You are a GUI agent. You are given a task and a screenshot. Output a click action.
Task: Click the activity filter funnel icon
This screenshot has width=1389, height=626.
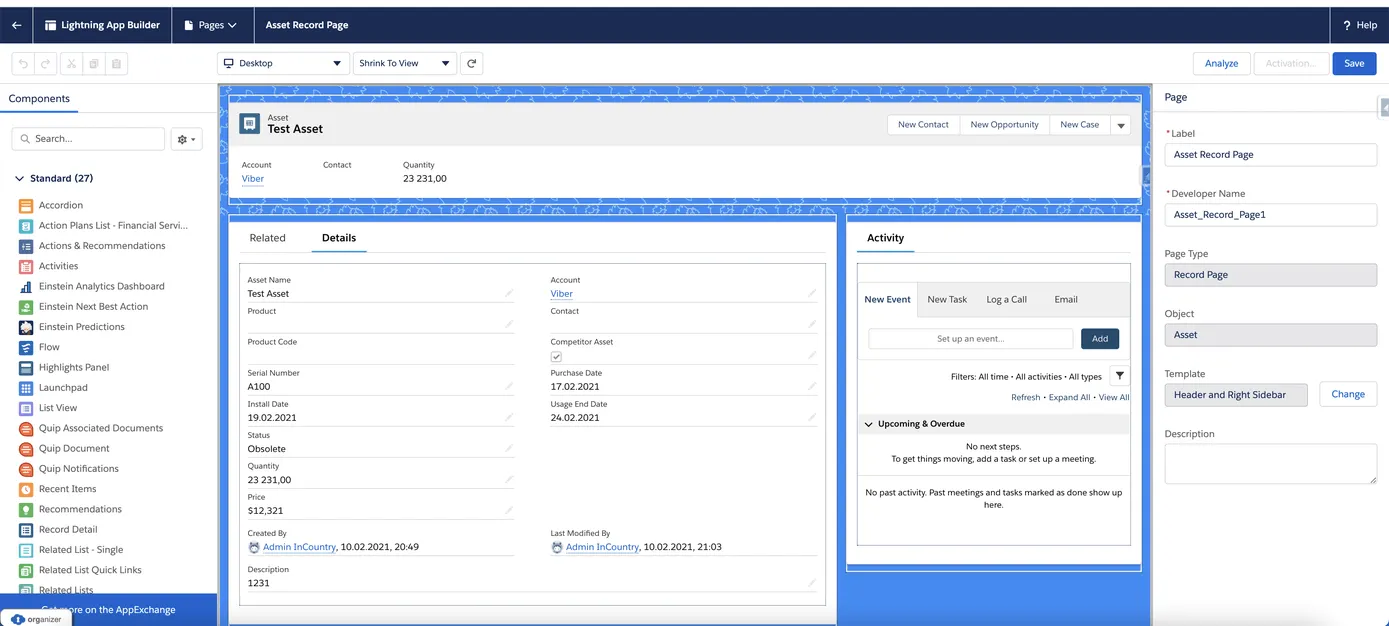click(1120, 376)
